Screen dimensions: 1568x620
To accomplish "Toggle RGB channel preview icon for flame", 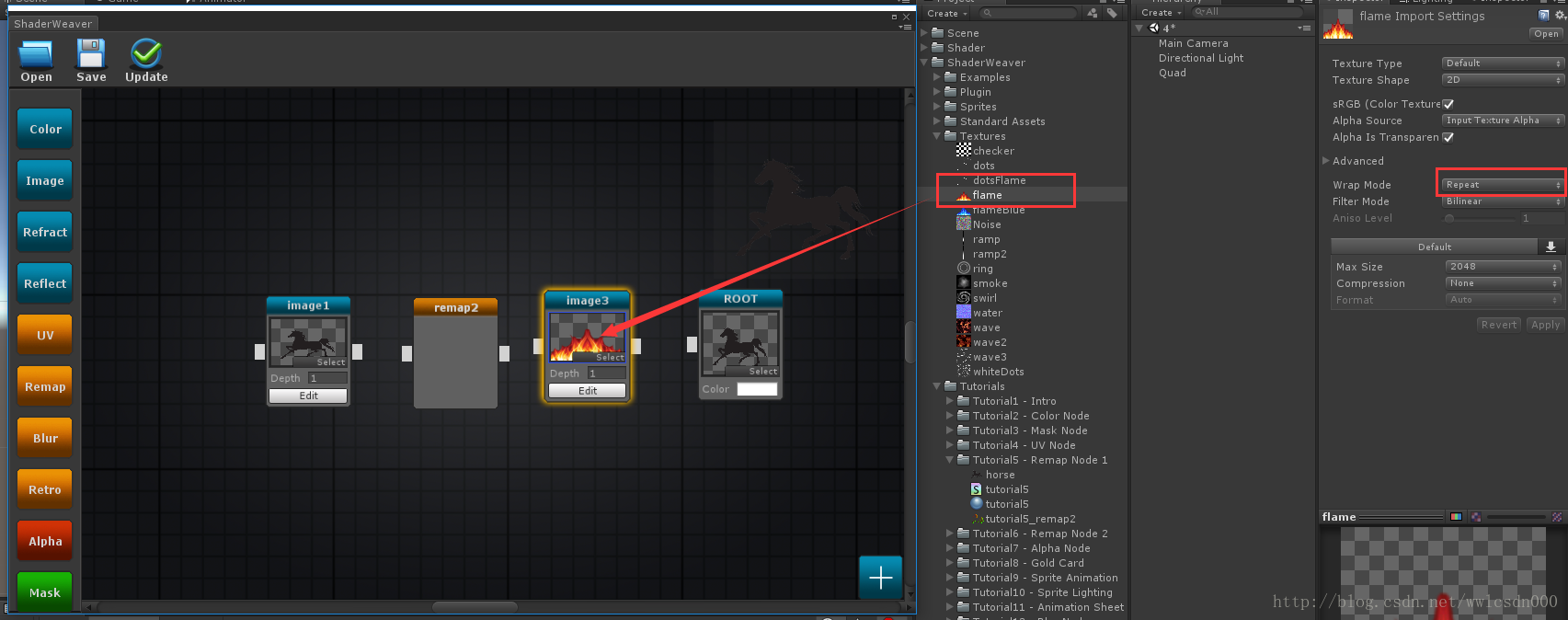I will tap(1456, 517).
